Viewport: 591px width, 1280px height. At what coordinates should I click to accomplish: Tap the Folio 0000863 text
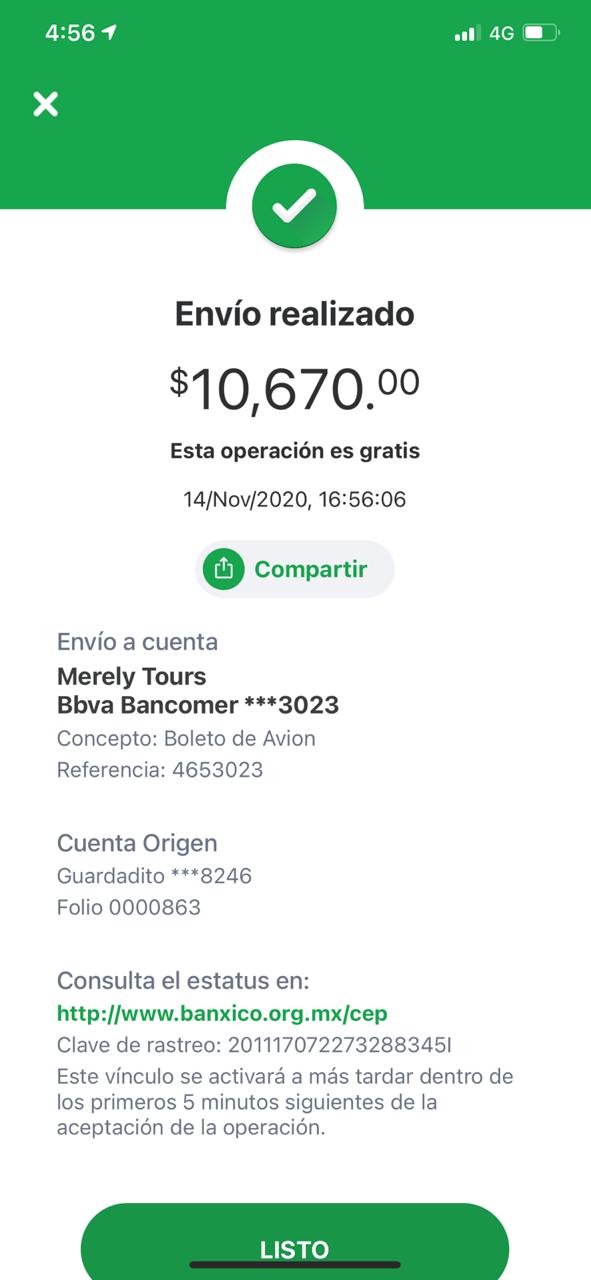pos(129,907)
